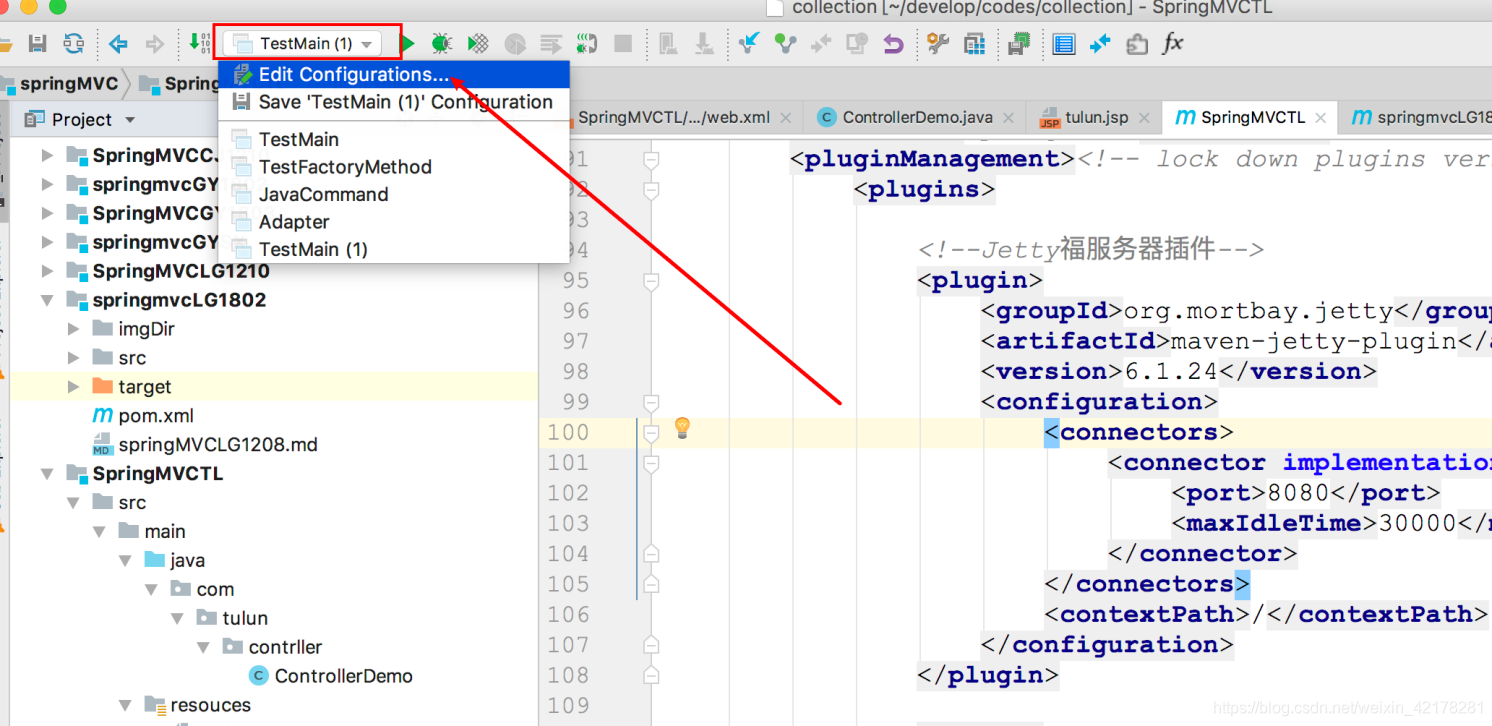Select ControllerDemo class in project tree
Image resolution: width=1492 pixels, height=726 pixels.
point(343,677)
